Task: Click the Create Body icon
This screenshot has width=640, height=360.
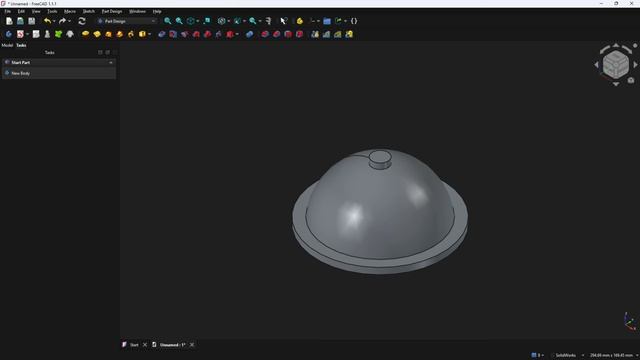Action: (9, 34)
